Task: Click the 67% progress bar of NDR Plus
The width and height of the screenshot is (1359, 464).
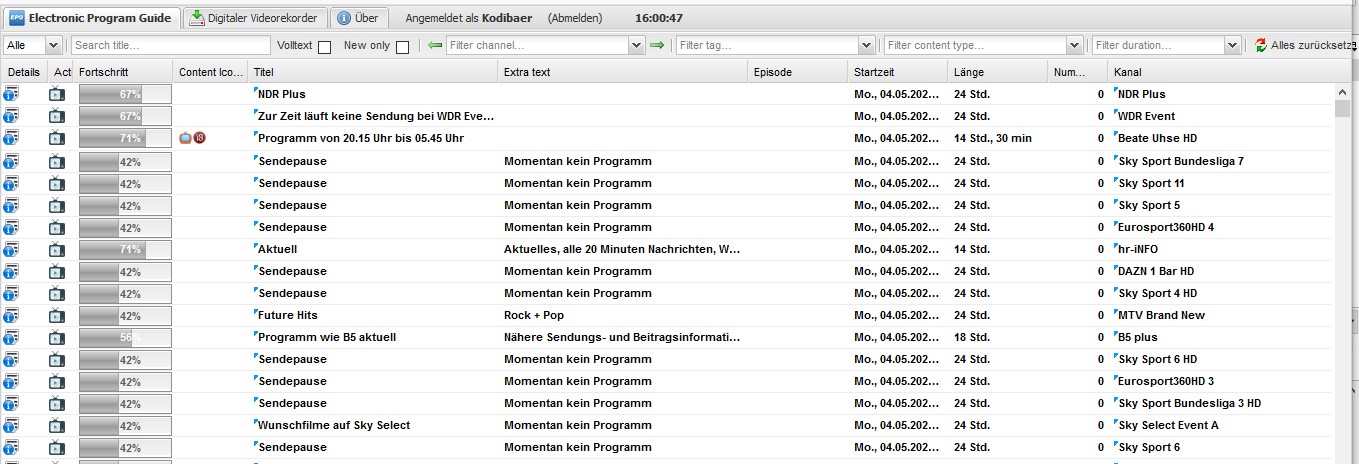Action: (x=125, y=94)
